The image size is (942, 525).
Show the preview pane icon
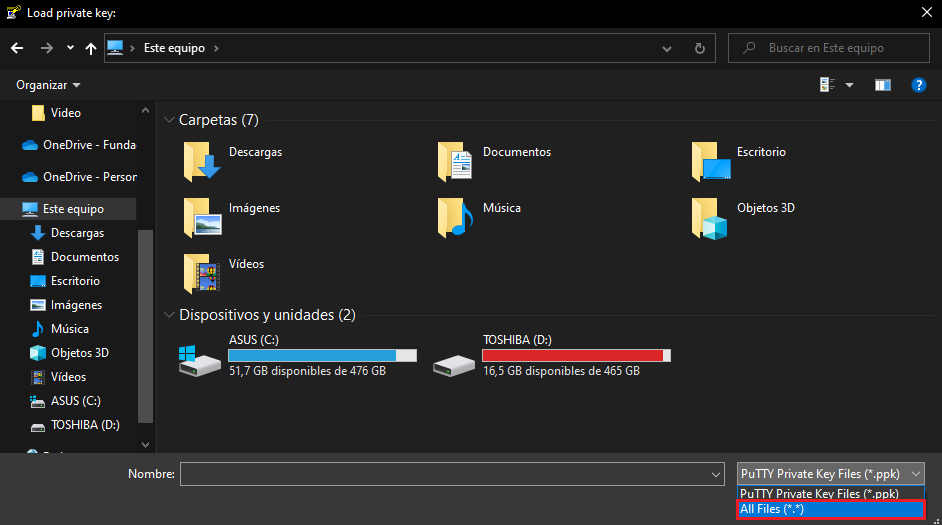pos(883,85)
